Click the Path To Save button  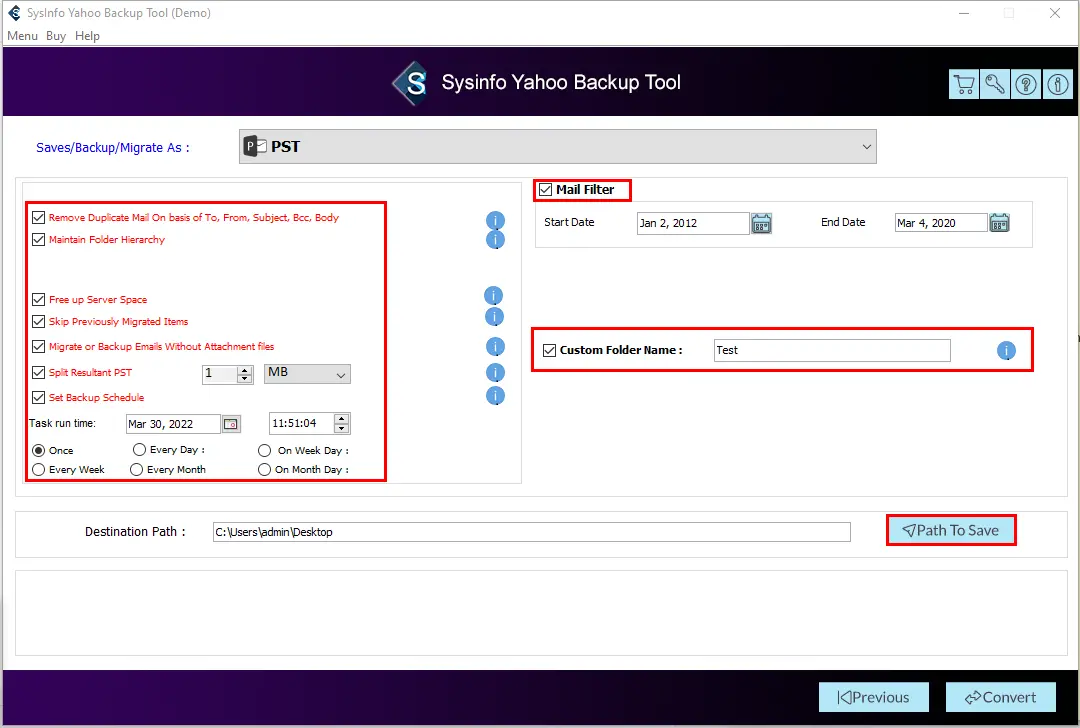(x=951, y=530)
